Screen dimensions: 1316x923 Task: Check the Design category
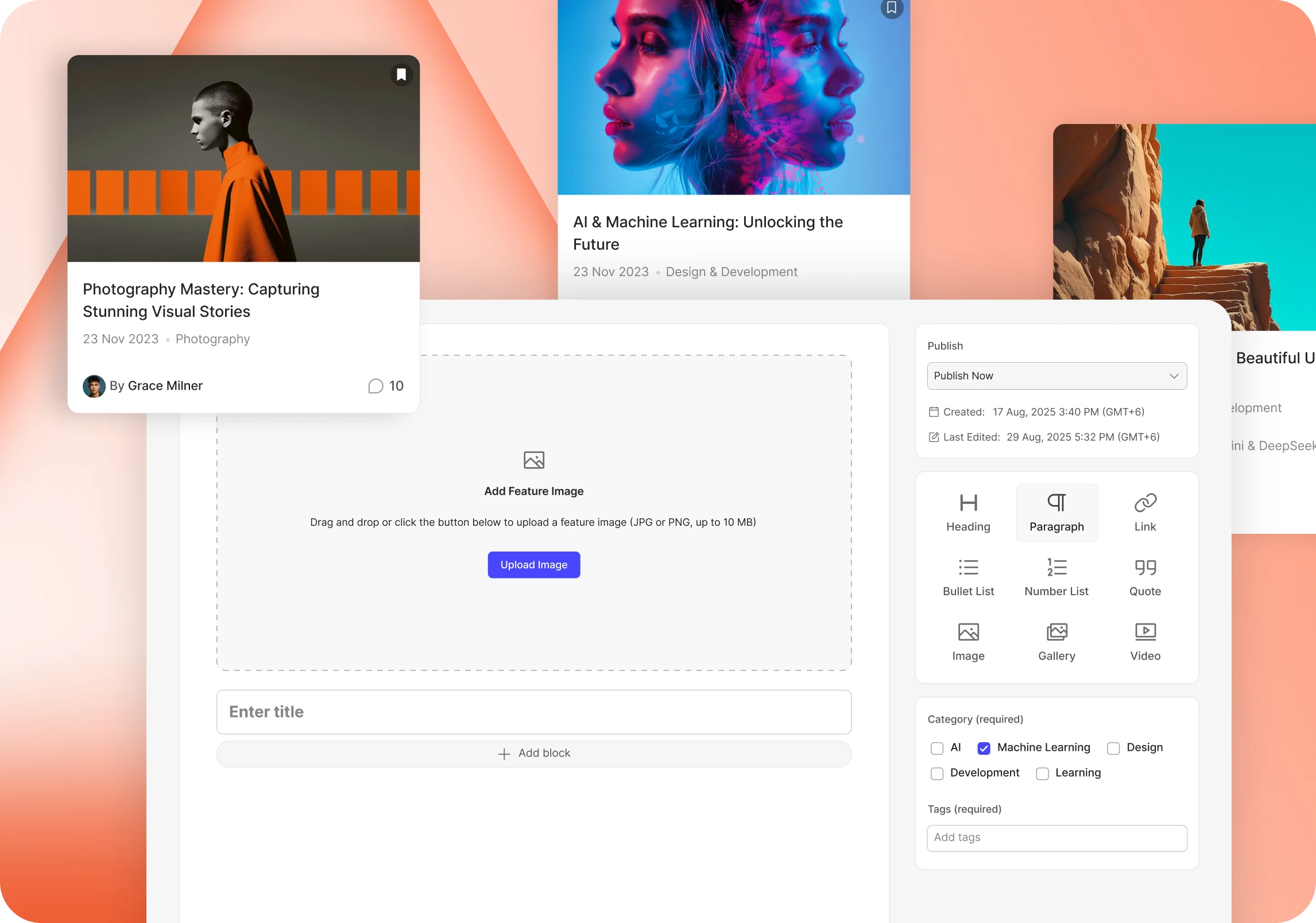coord(1113,748)
